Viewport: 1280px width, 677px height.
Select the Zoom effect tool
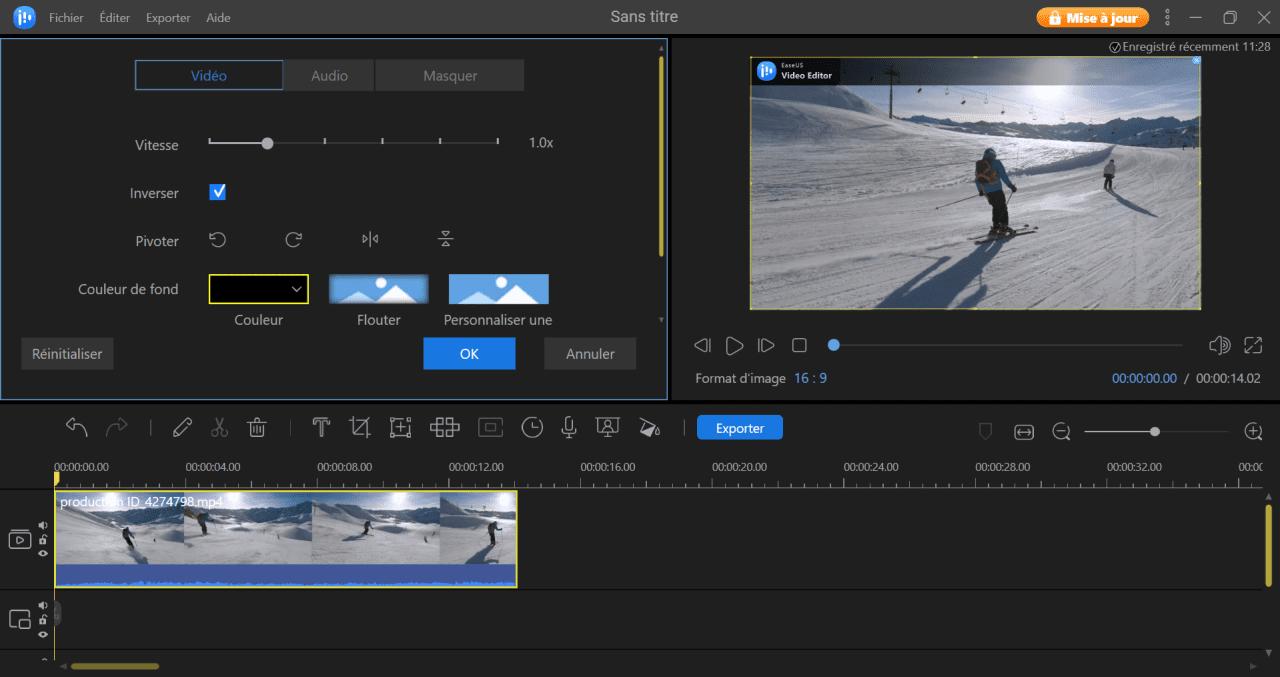(401, 427)
